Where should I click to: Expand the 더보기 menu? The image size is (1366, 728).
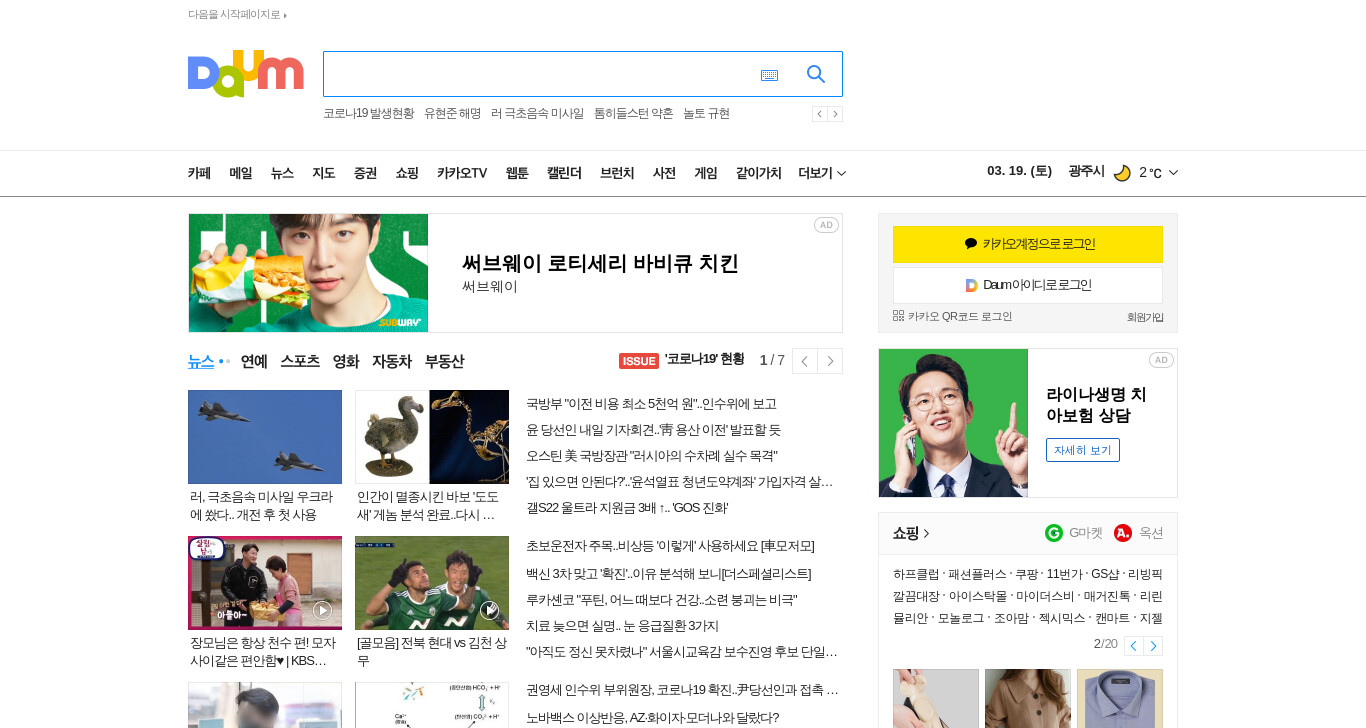822,173
